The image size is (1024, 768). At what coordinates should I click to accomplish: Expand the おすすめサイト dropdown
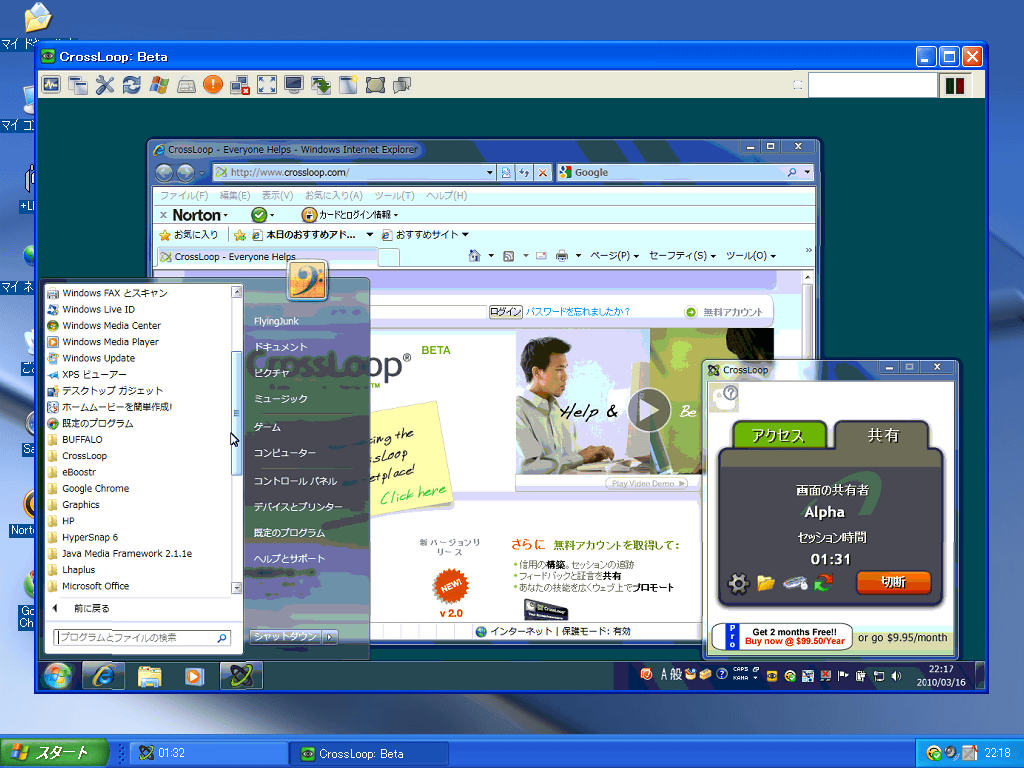tap(466, 235)
